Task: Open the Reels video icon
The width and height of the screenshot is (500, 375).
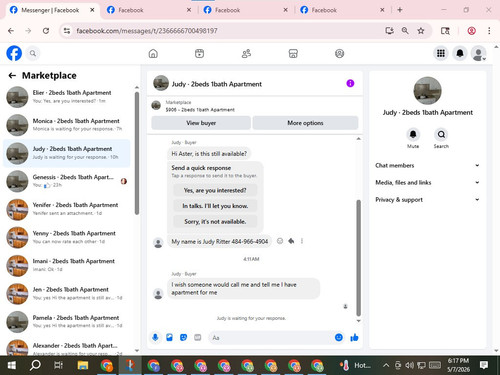Action: point(199,53)
